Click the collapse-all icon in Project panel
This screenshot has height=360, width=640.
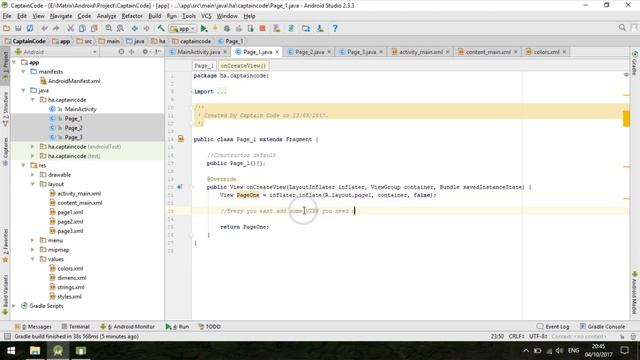pyautogui.click(x=131, y=52)
